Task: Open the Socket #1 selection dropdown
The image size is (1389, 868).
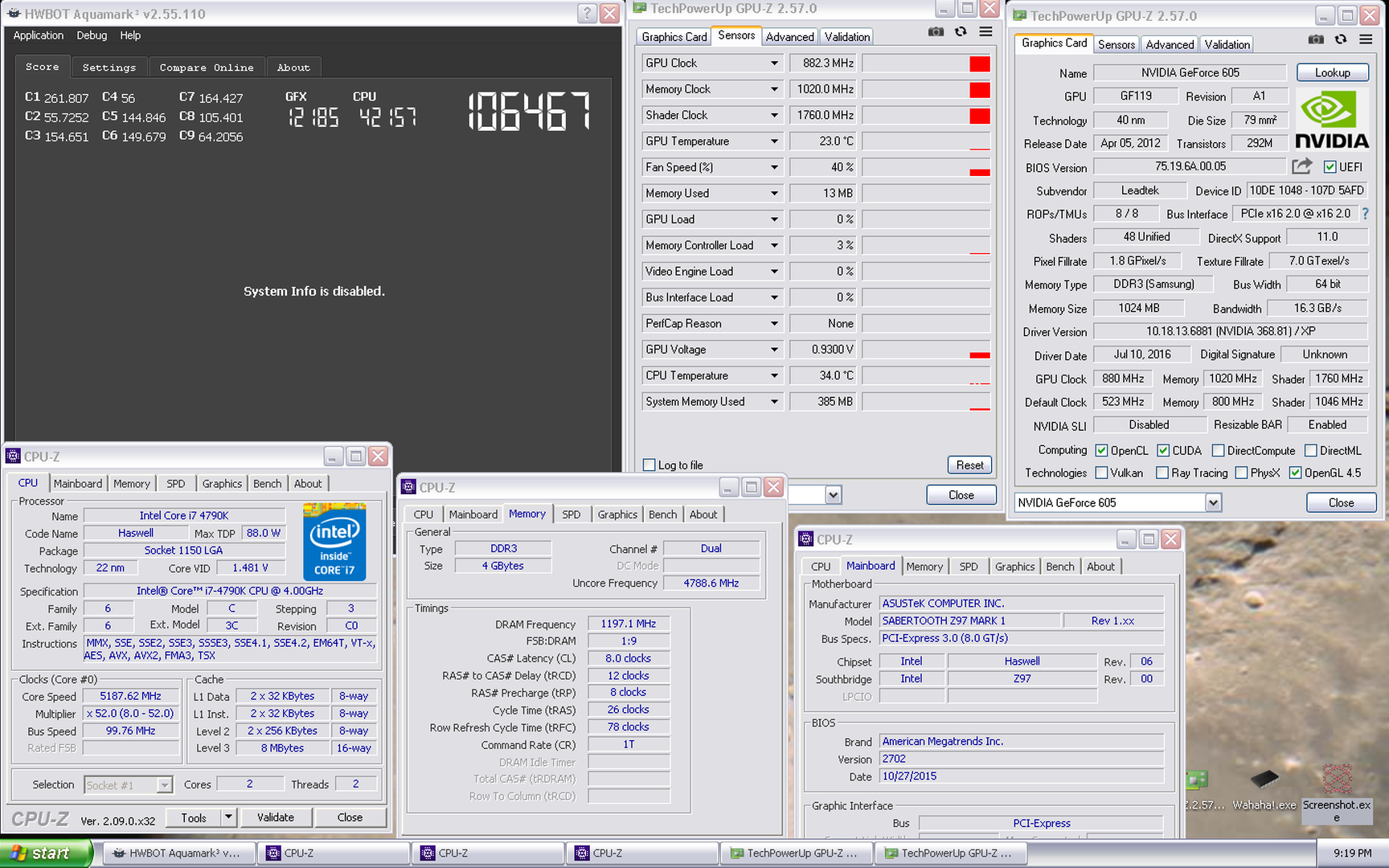Action: pos(165,785)
